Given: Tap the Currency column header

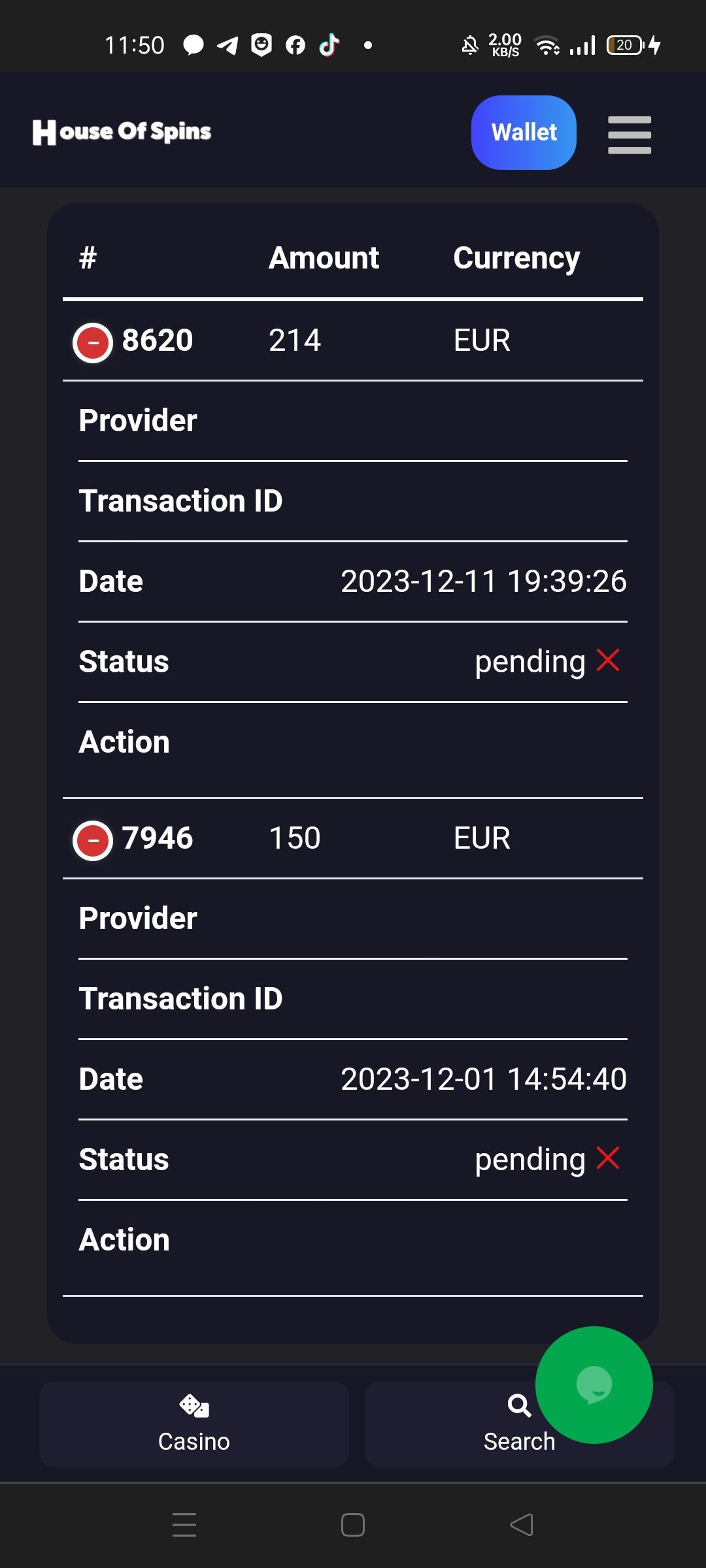Looking at the screenshot, I should coord(516,258).
